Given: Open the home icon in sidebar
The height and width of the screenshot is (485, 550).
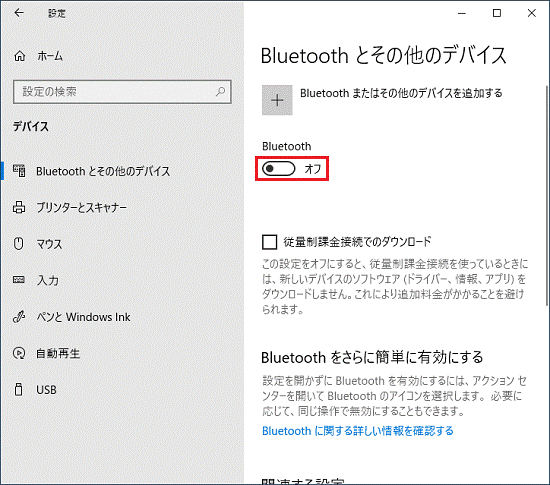Looking at the screenshot, I should click(x=20, y=56).
